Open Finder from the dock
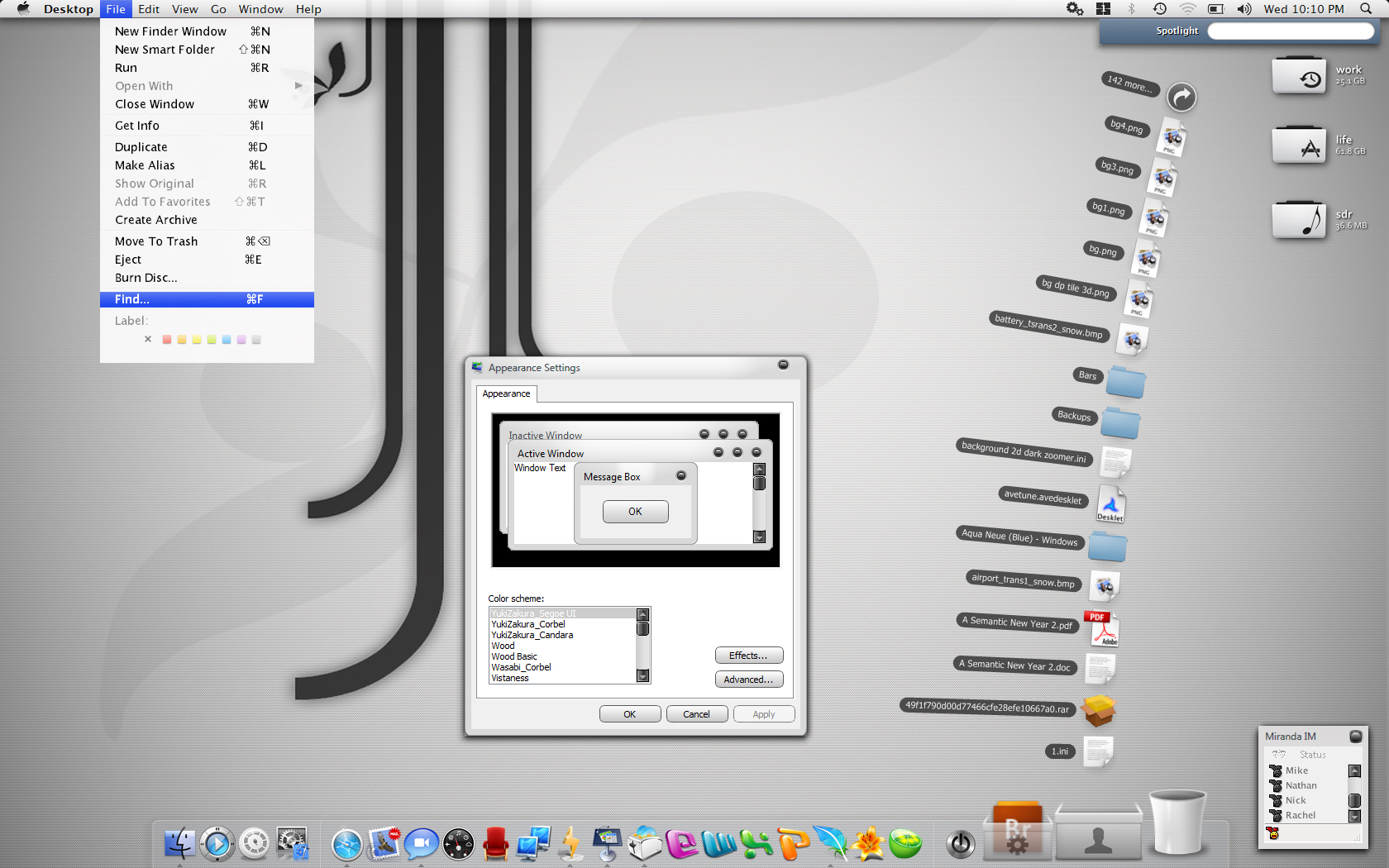The width and height of the screenshot is (1389, 868). coord(179,843)
